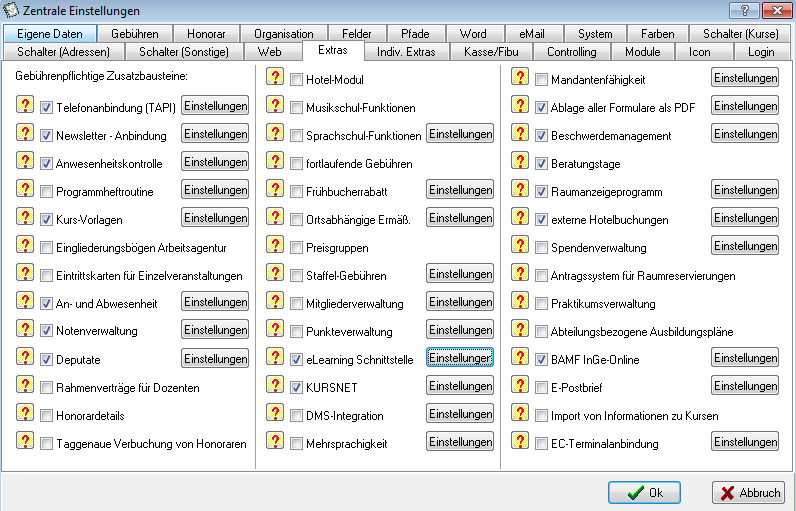The height and width of the screenshot is (511, 796).
Task: Click the help icon next to E-Postbrief
Action: pyautogui.click(x=520, y=385)
